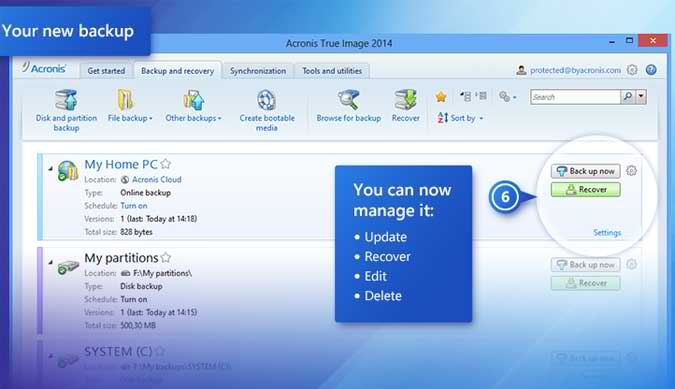This screenshot has height=389, width=675.
Task: Open Settings link for My Home PC
Action: 607,233
